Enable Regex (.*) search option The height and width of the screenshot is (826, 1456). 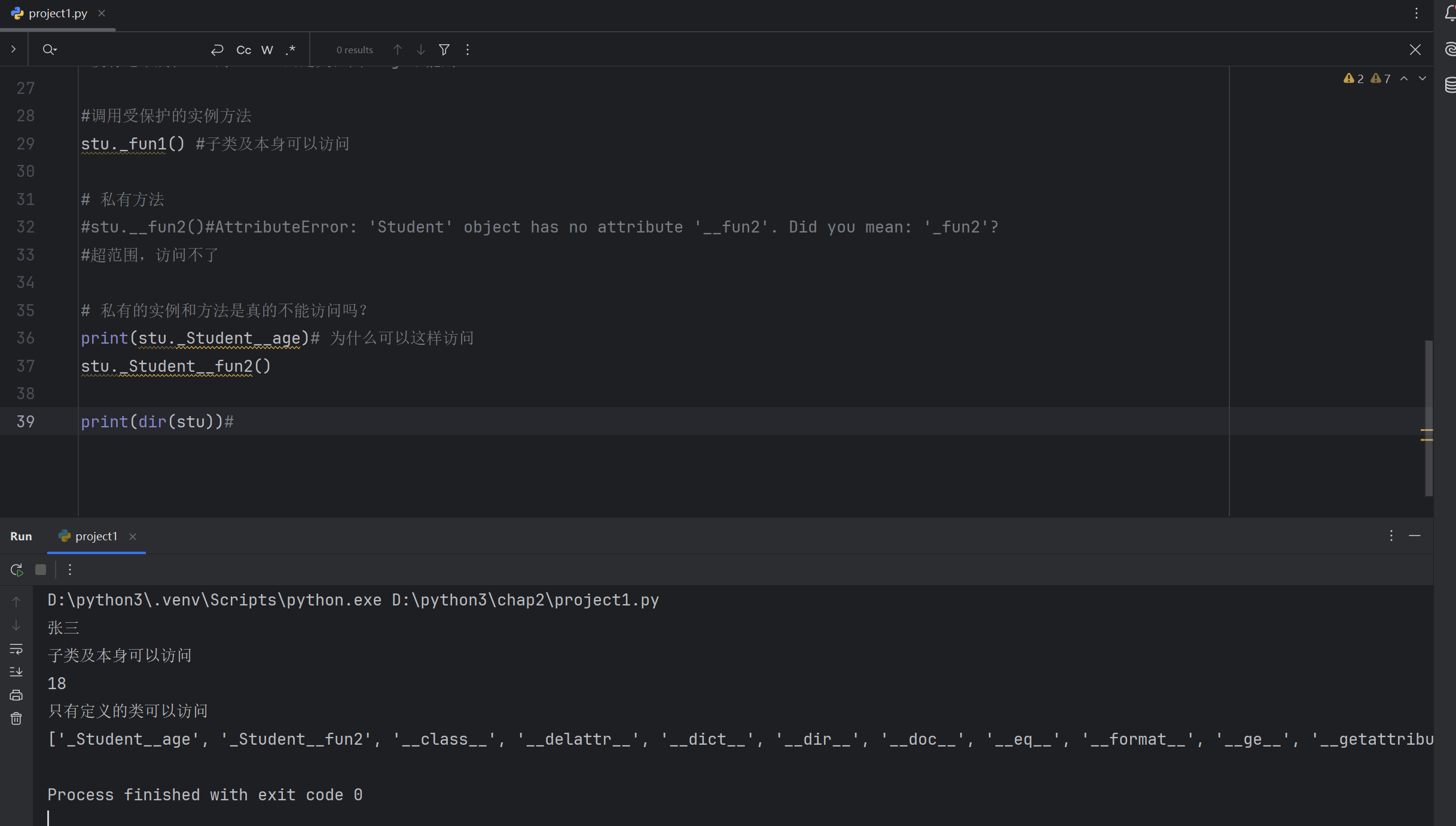[291, 50]
